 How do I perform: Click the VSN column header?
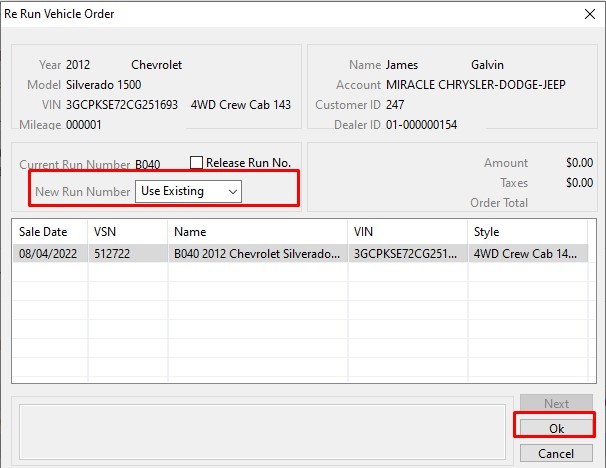click(127, 232)
